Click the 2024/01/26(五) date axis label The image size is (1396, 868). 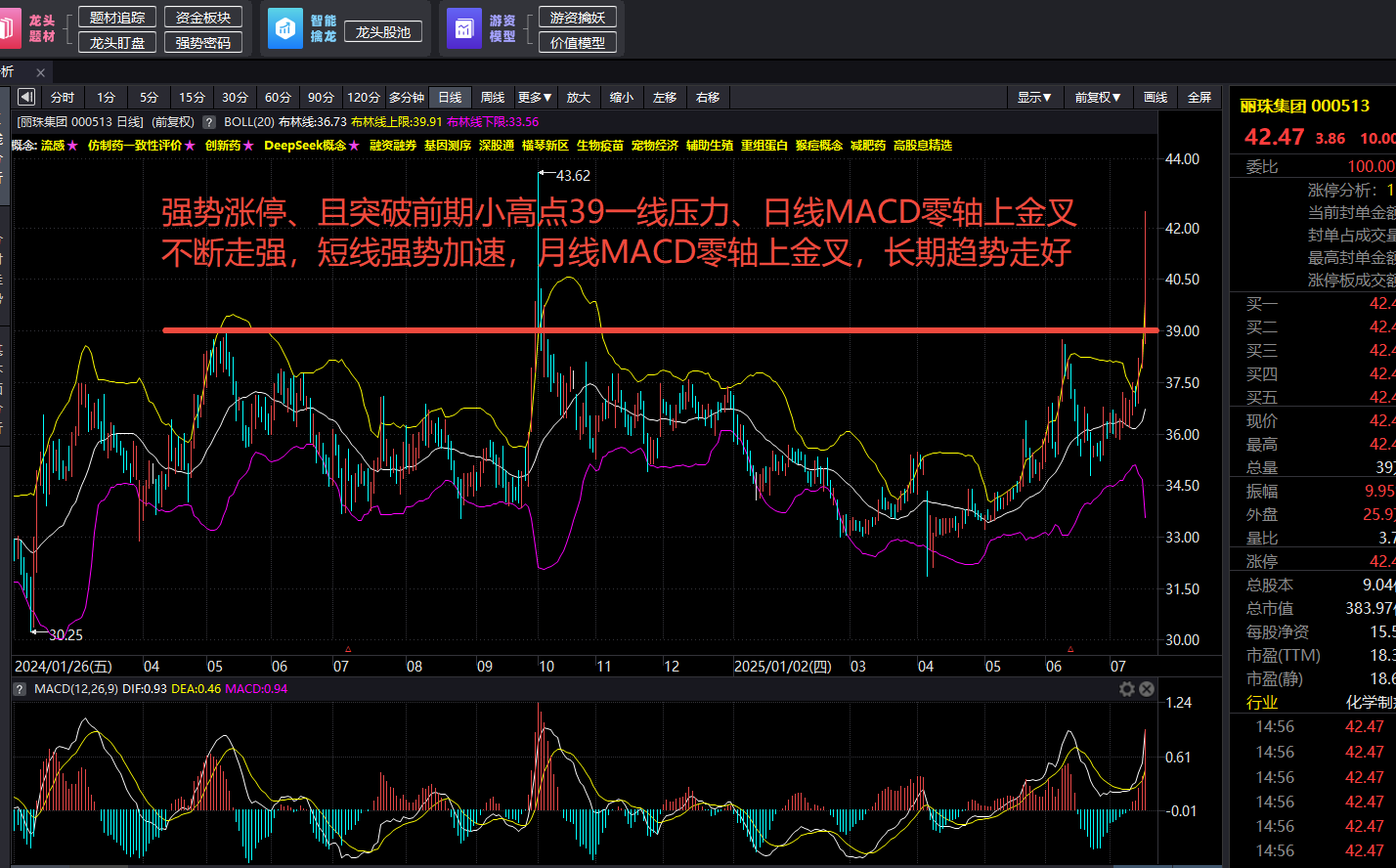(64, 667)
